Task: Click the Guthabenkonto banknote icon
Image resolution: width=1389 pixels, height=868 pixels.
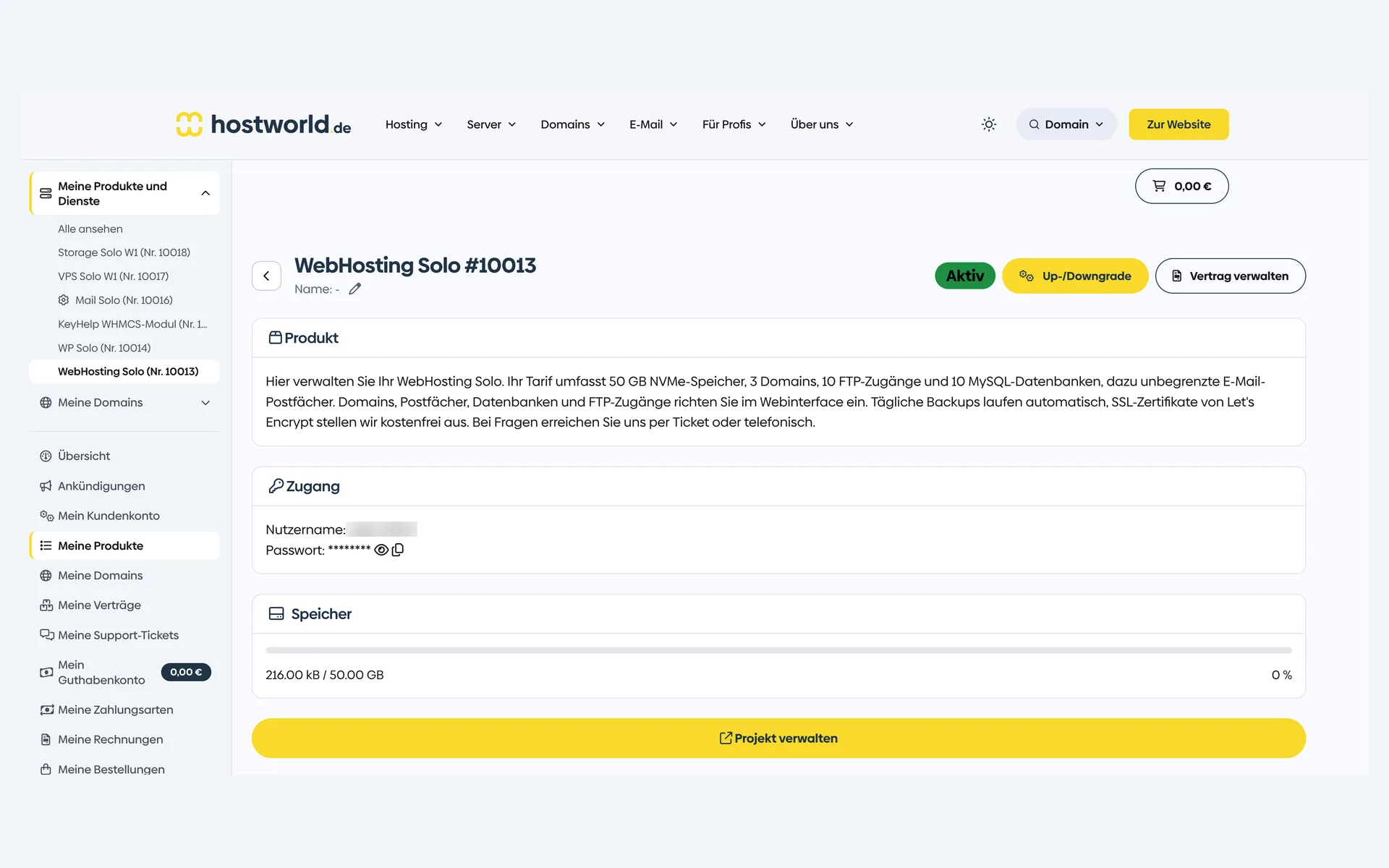Action: 46,672
